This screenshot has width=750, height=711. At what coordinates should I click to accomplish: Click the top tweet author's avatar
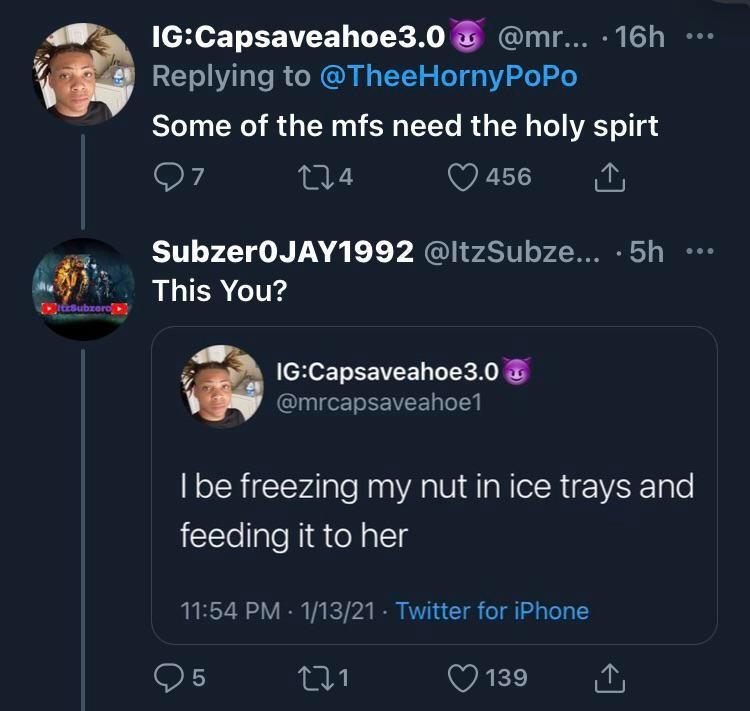pyautogui.click(x=83, y=73)
